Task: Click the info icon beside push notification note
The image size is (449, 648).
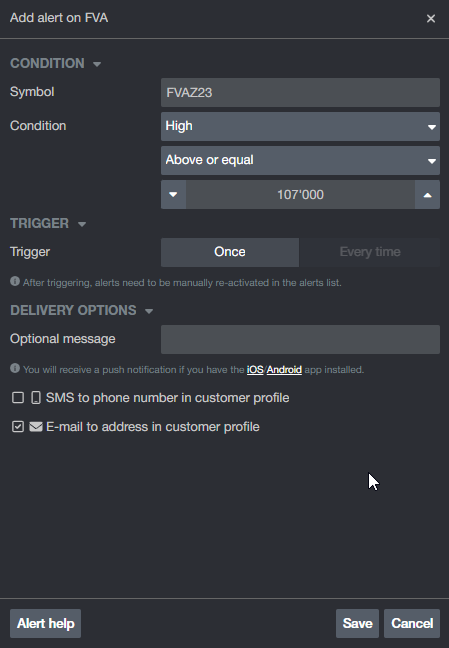Action: (x=15, y=368)
